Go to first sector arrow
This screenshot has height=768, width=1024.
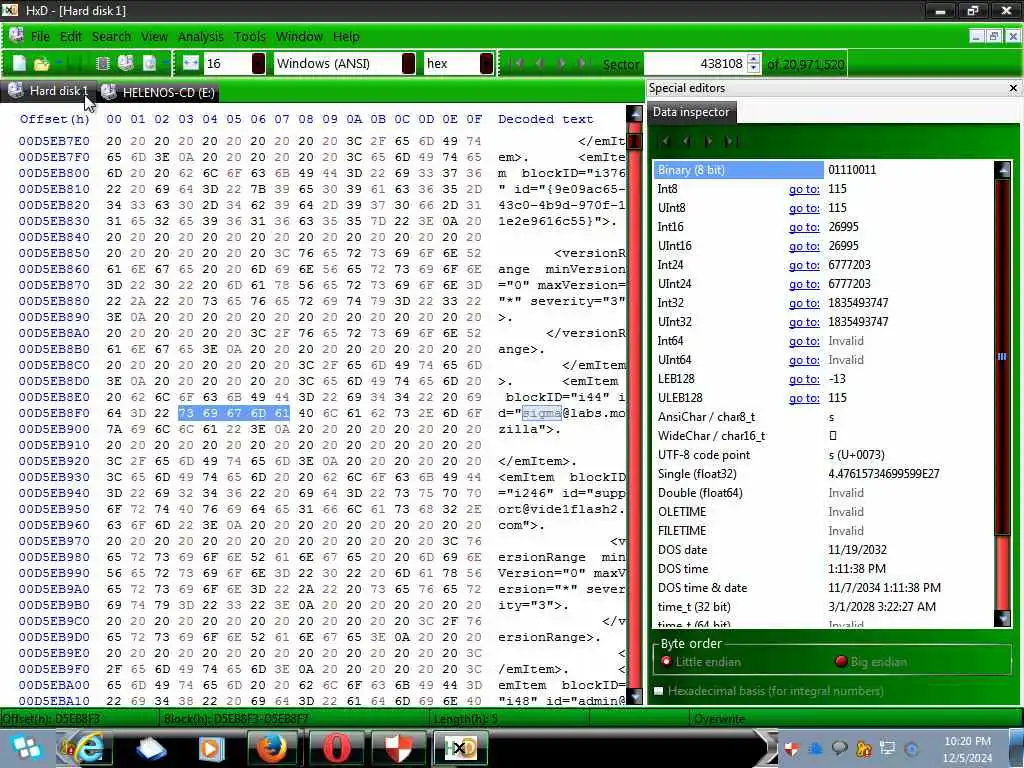tap(518, 63)
